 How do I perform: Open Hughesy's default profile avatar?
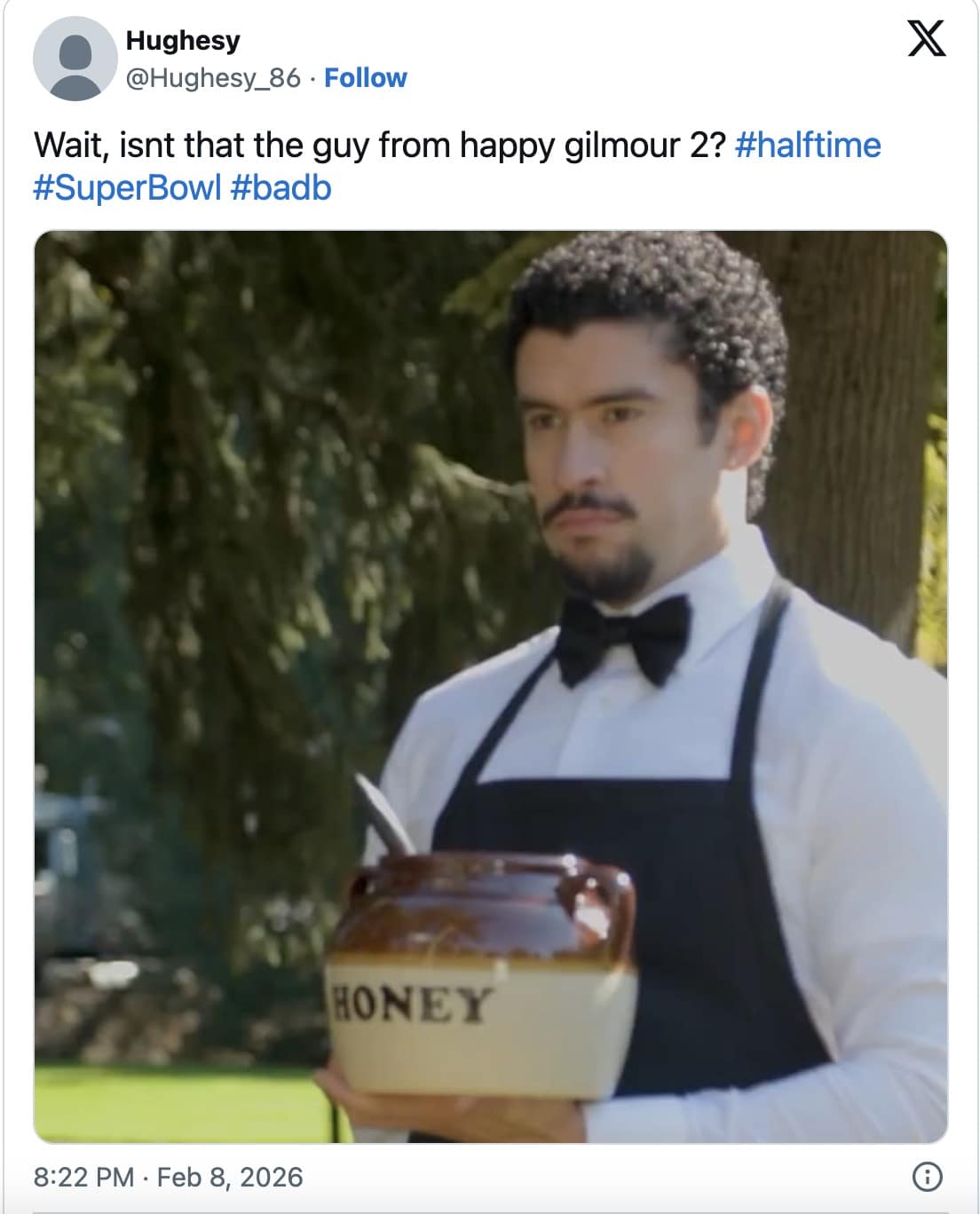coord(75,59)
